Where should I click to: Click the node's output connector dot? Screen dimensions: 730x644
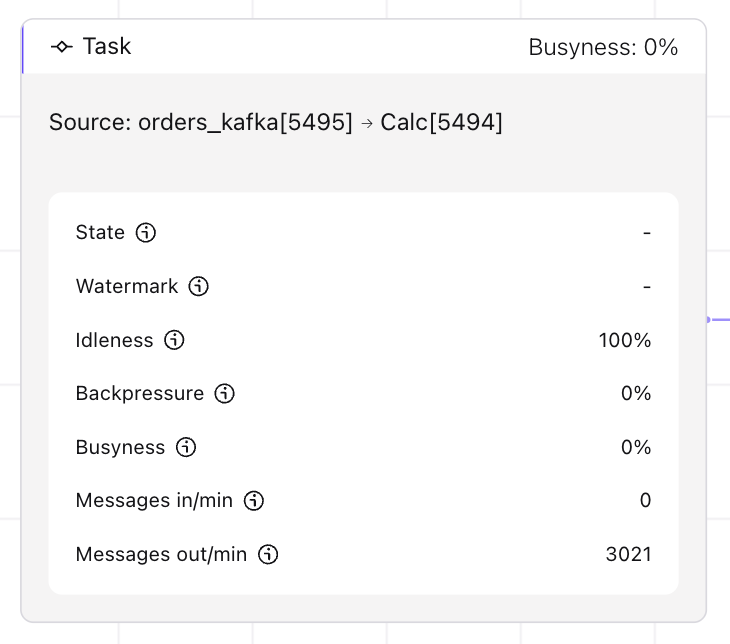708,320
